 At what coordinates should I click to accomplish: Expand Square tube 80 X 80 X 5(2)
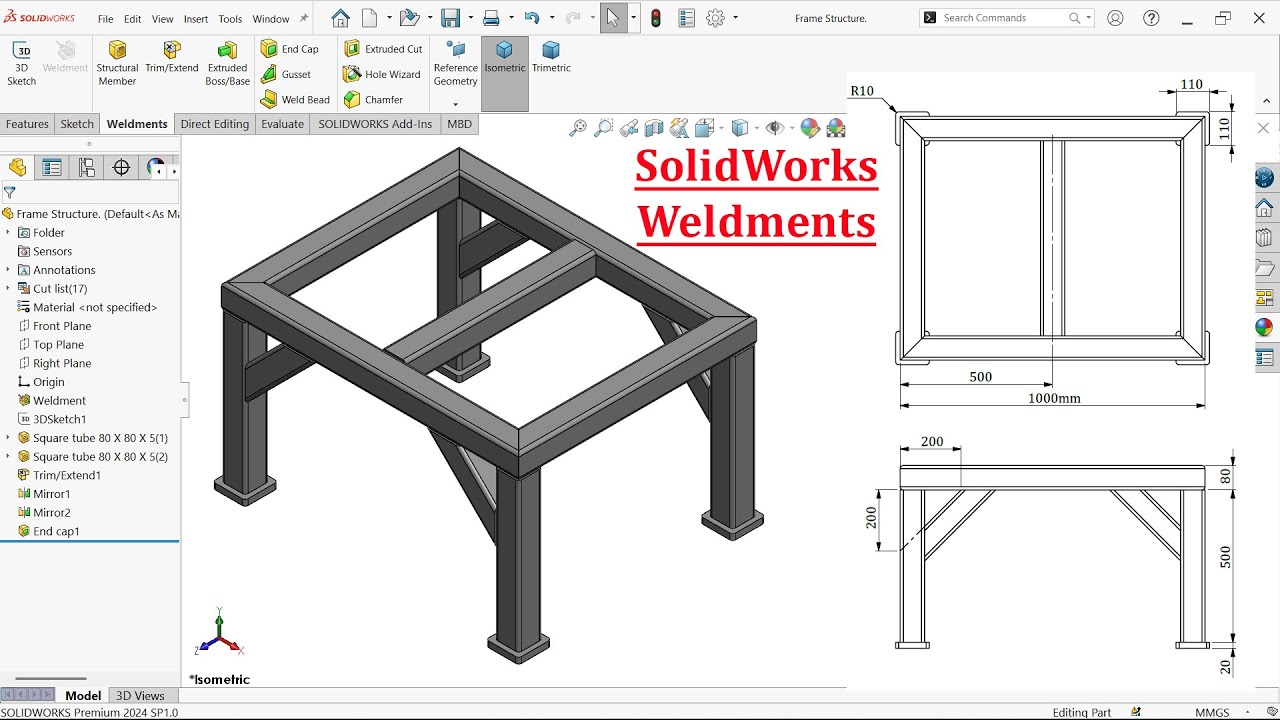click(x=8, y=457)
